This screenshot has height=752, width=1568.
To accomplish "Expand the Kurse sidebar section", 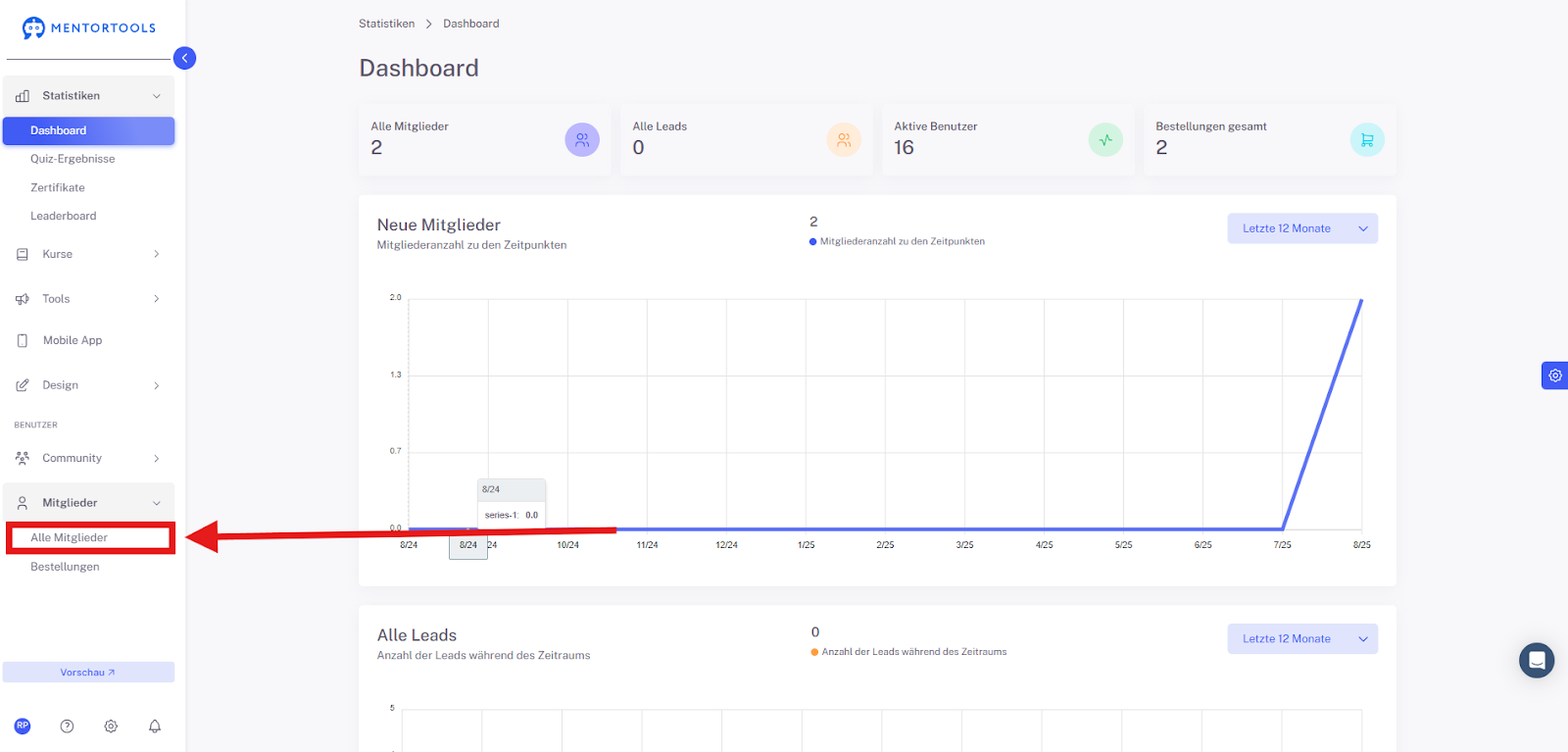I will point(88,254).
